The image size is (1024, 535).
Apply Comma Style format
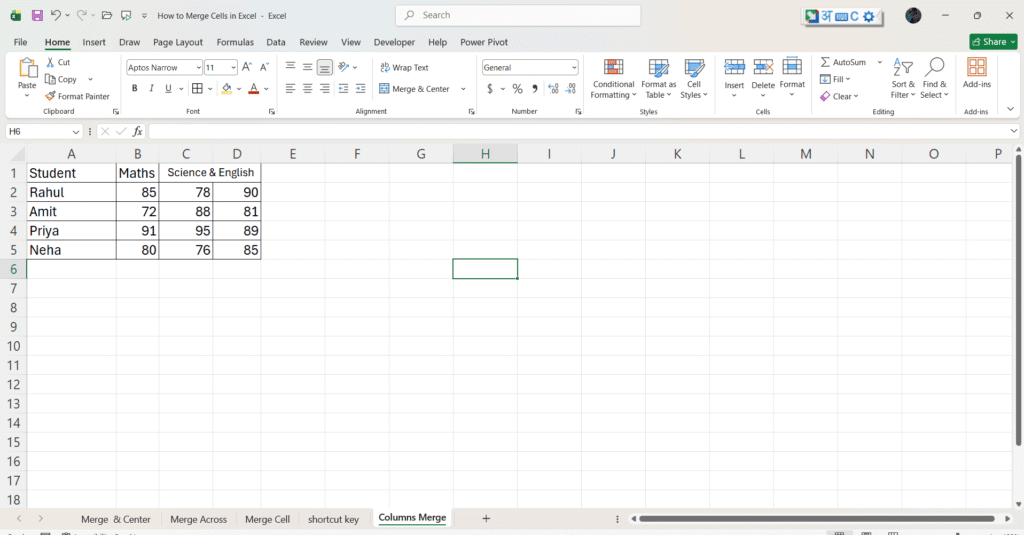[x=535, y=88]
